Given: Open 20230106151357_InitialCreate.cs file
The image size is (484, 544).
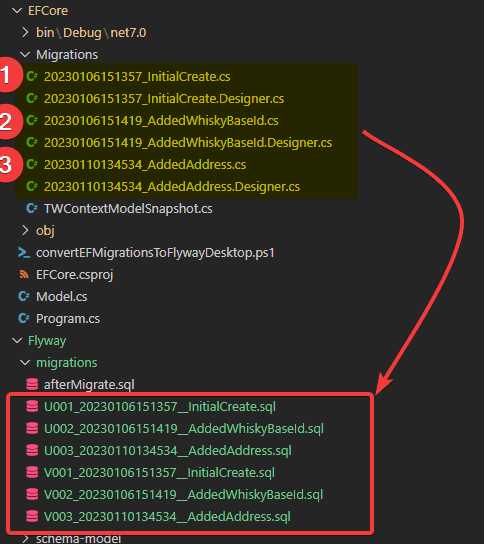Looking at the screenshot, I should click(x=137, y=77).
